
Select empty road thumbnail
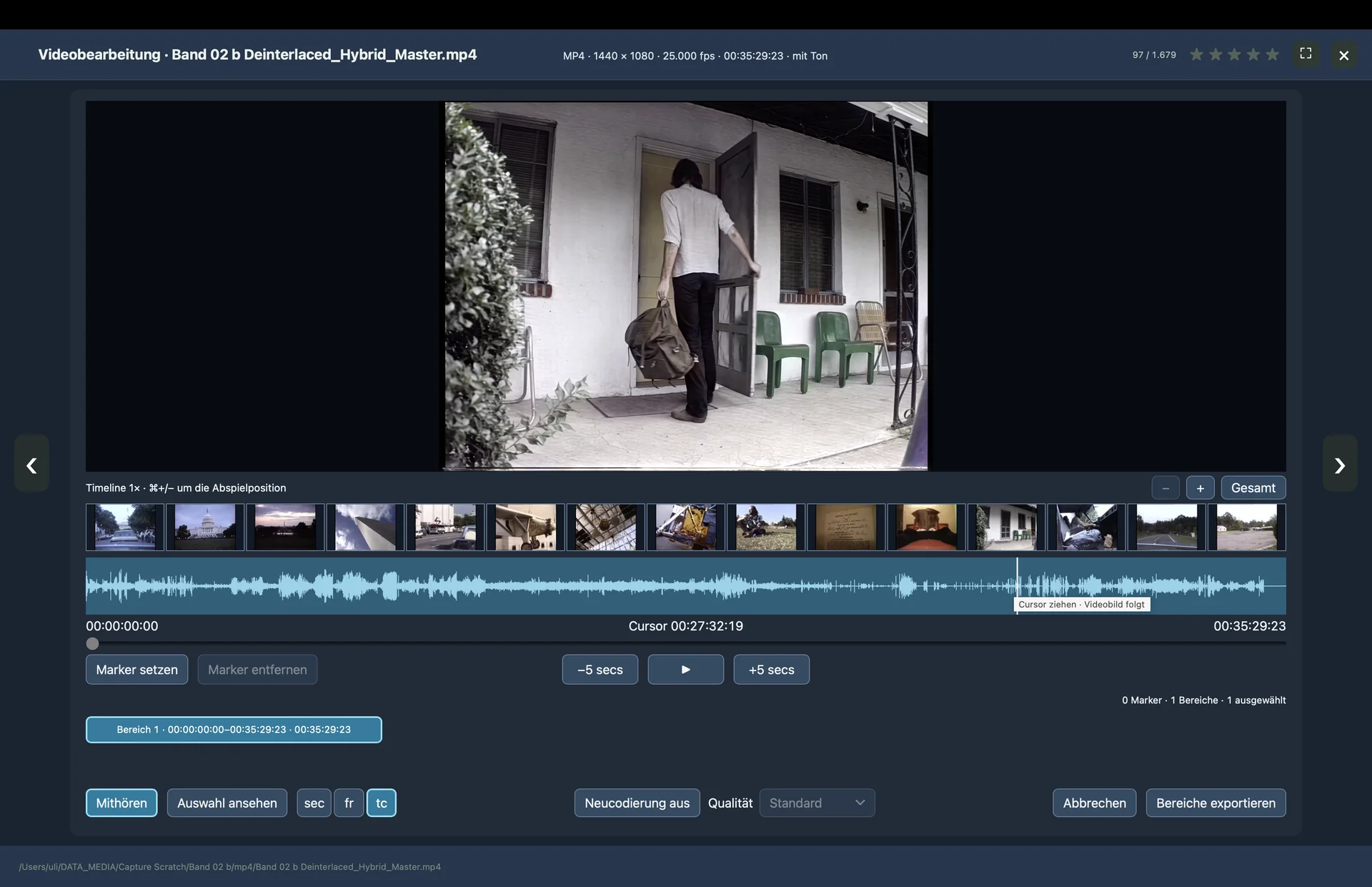[x=1166, y=527]
